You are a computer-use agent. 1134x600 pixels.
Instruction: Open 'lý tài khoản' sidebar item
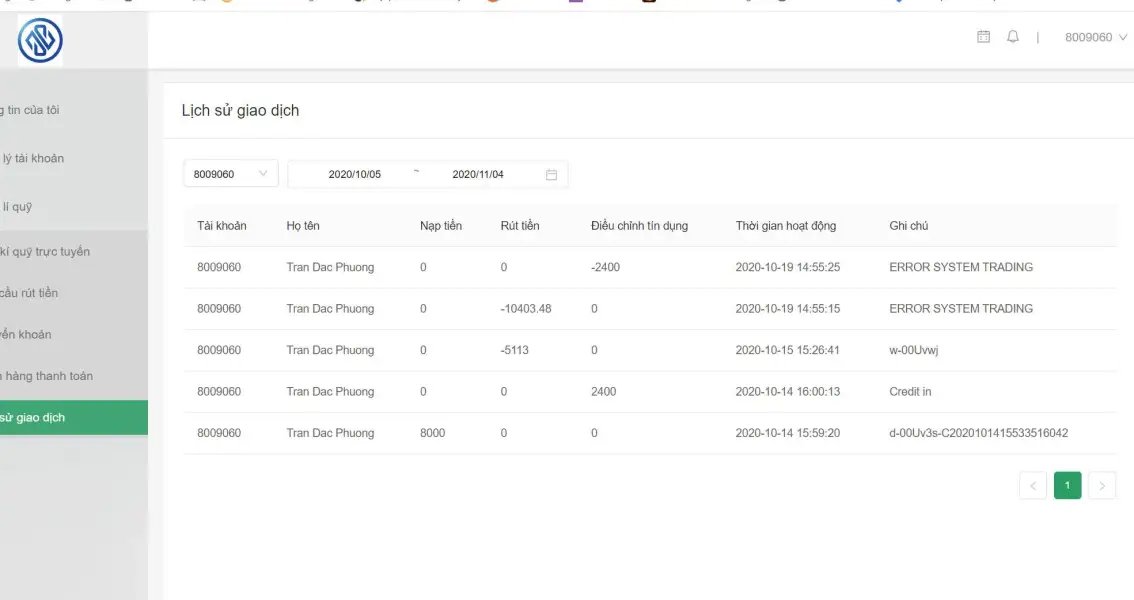tap(33, 158)
